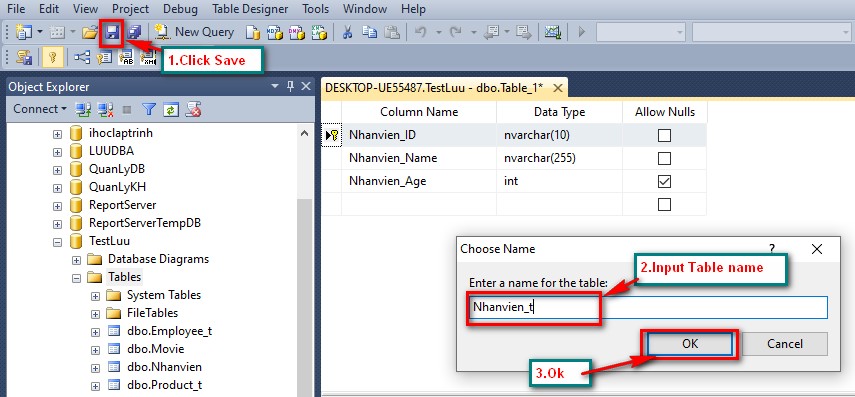Open a New Query window
The height and width of the screenshot is (397, 855).
194,32
